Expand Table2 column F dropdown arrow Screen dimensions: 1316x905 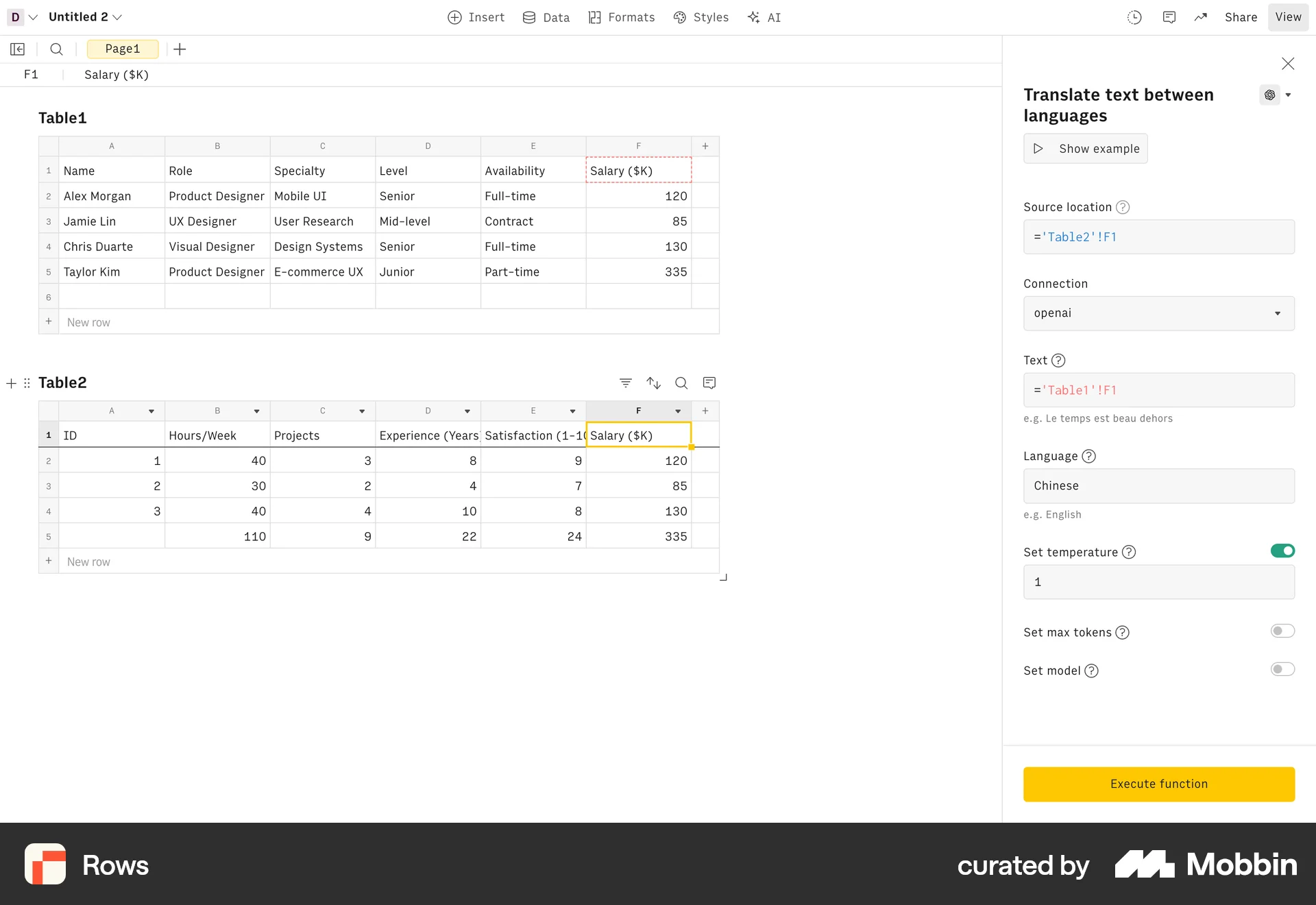point(678,411)
